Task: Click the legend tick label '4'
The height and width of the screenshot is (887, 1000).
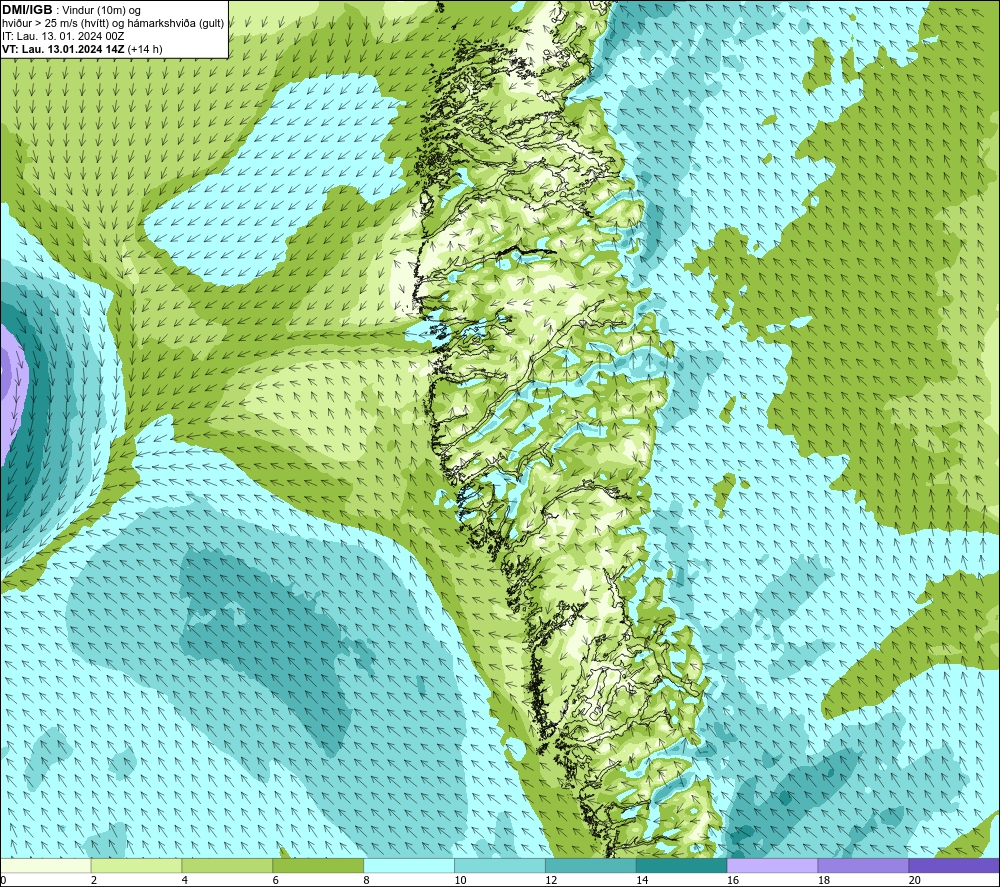Action: pos(184,880)
